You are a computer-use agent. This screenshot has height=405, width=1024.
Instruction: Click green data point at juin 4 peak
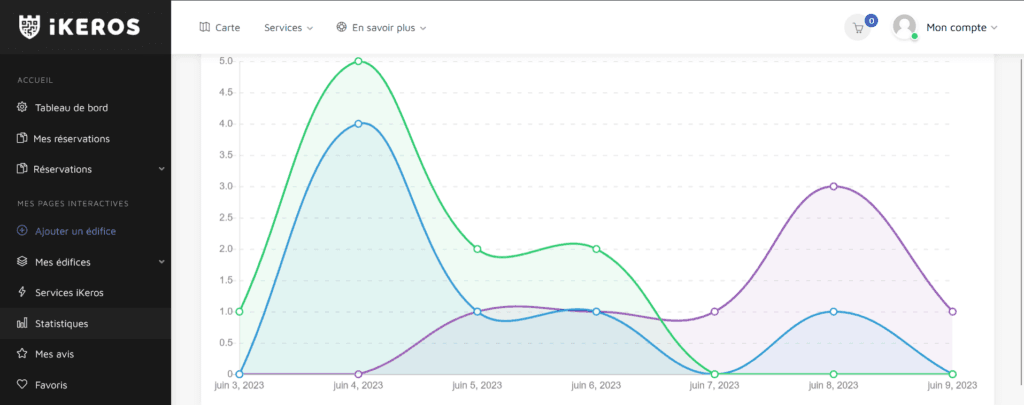tap(358, 61)
